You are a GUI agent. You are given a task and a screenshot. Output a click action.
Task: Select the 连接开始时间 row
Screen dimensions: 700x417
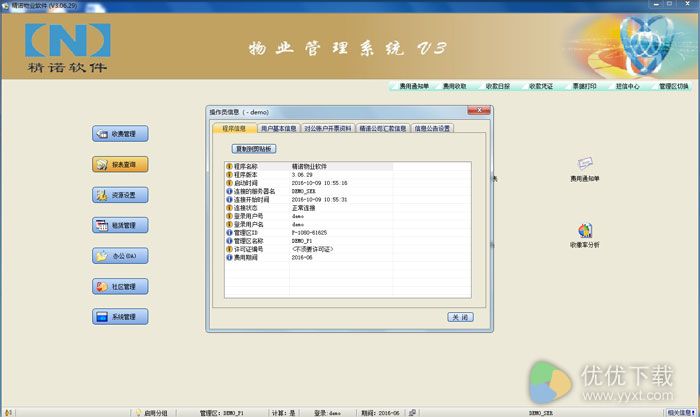347,200
